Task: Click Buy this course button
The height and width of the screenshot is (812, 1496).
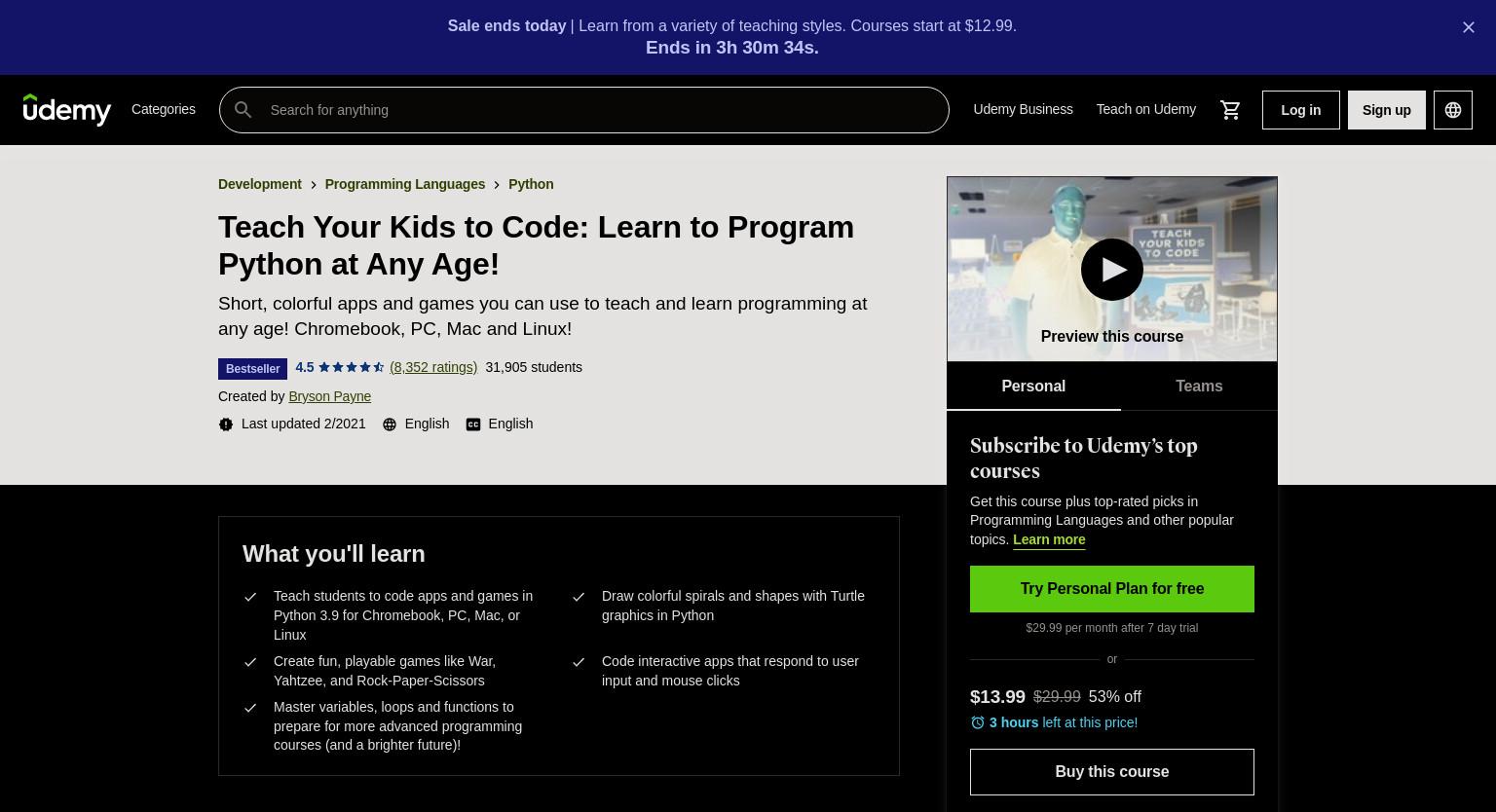Action: point(1112,772)
